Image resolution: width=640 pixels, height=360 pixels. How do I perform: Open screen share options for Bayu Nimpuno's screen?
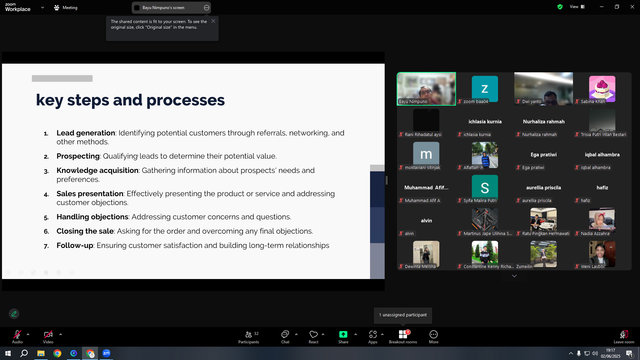pos(207,7)
